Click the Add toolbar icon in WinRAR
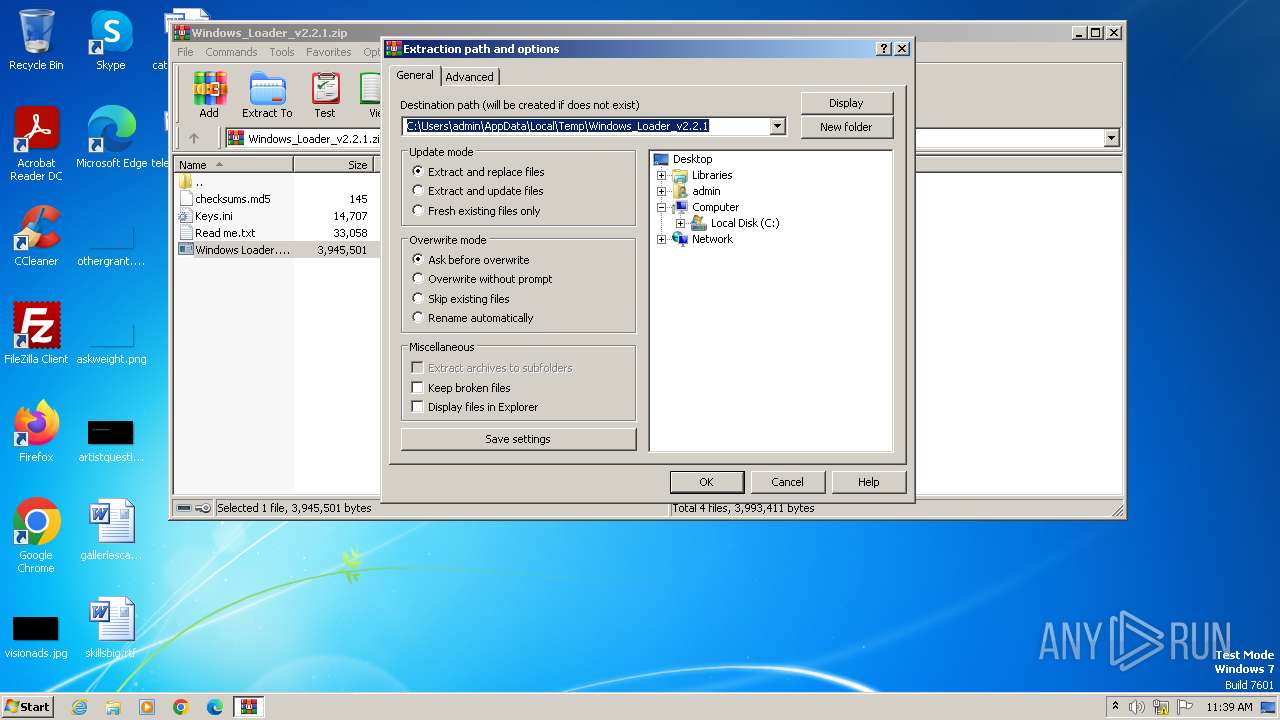The height and width of the screenshot is (720, 1280). coord(209,95)
